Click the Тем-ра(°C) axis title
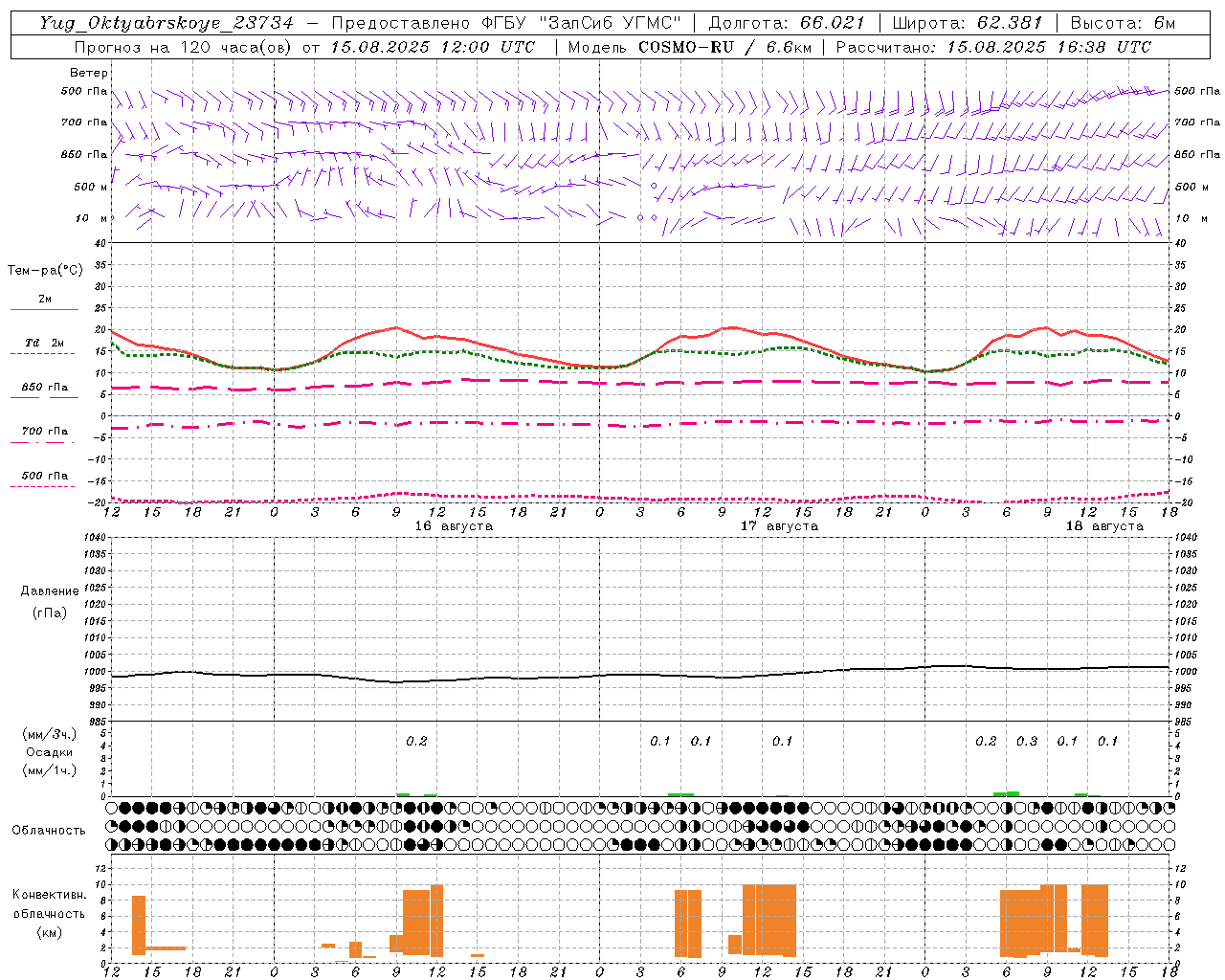1225x980 pixels. [45, 271]
